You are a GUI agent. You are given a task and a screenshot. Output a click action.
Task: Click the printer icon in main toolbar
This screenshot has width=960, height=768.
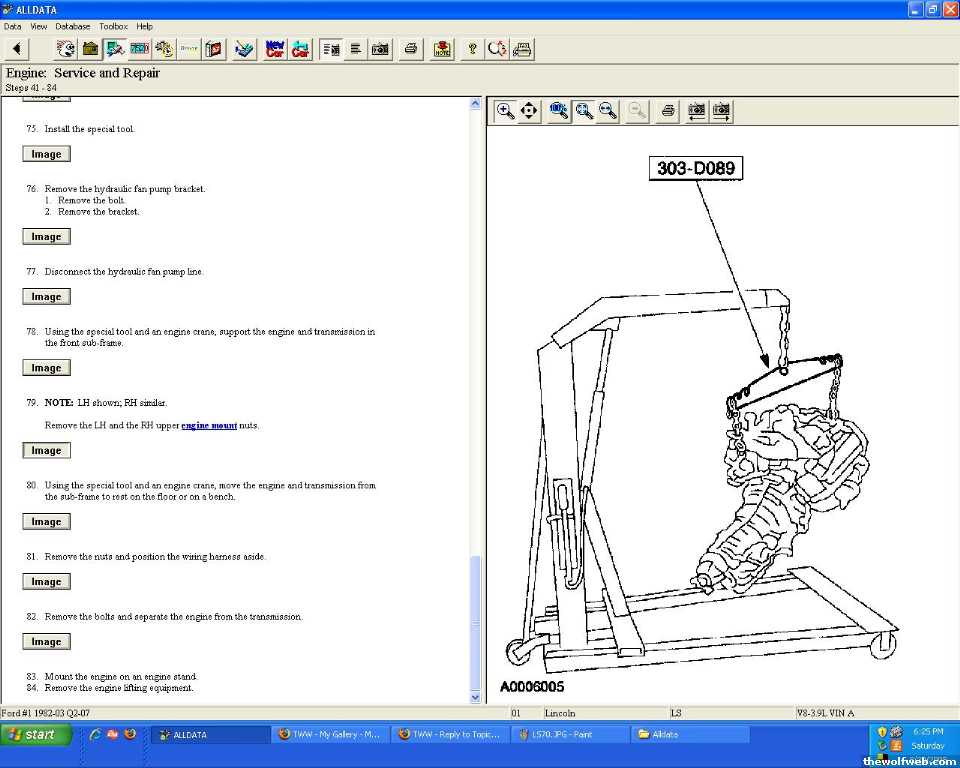click(410, 49)
